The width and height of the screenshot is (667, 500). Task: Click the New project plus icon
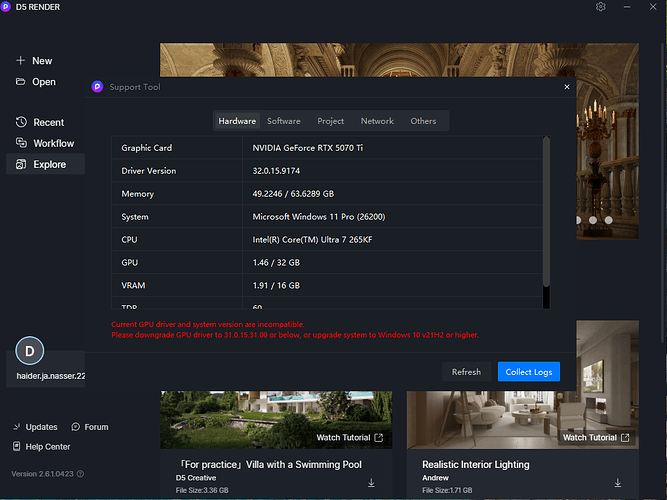click(x=20, y=61)
